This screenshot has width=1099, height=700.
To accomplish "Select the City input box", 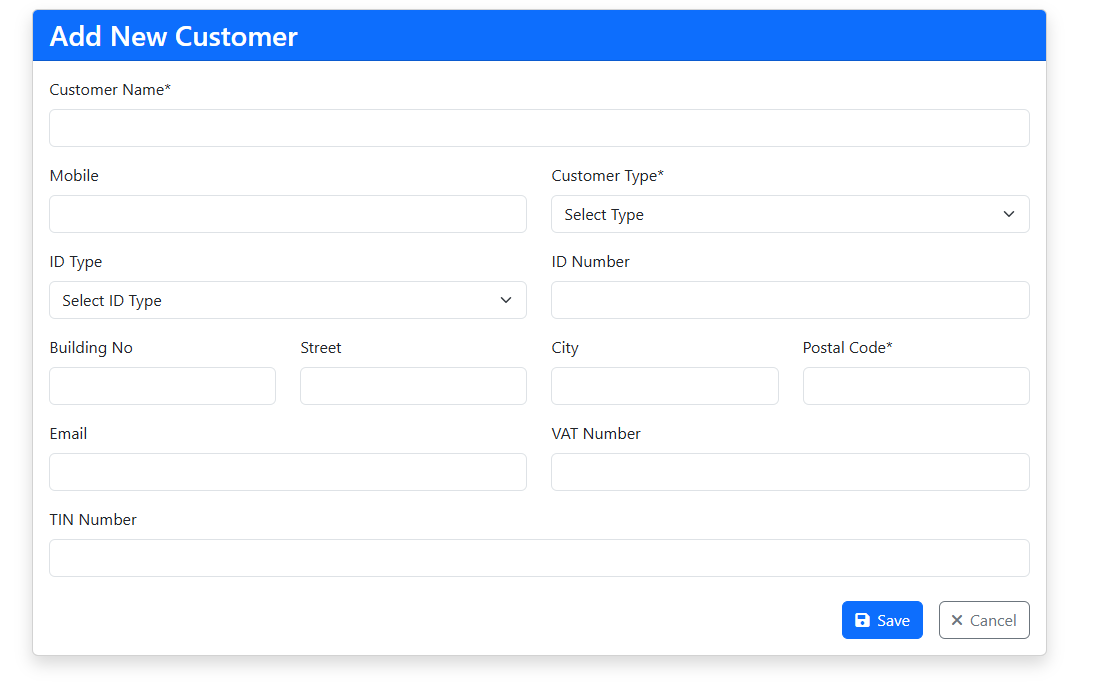I will (x=664, y=386).
